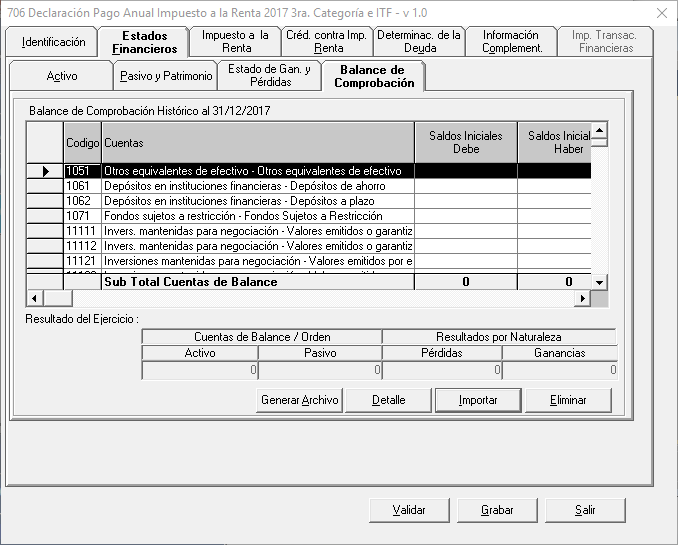Click the Codigo column header
This screenshot has height=545, width=678.
82,143
